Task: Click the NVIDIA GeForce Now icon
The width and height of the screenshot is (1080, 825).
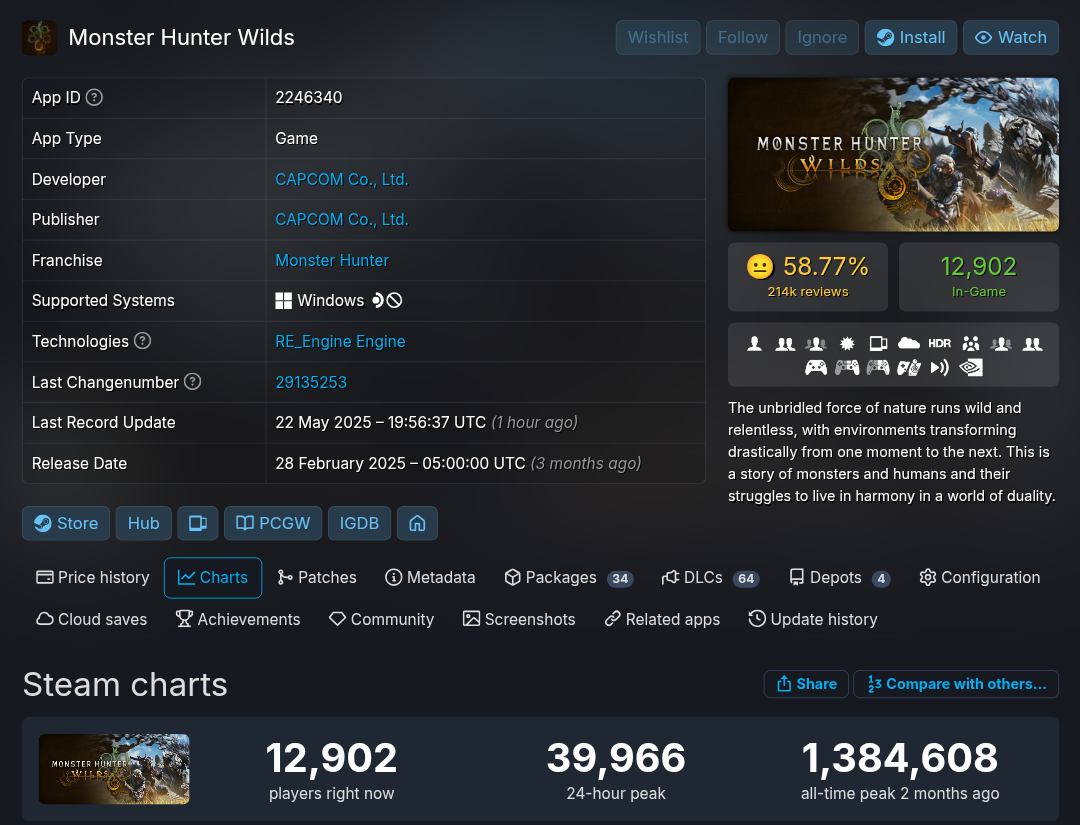Action: [970, 368]
